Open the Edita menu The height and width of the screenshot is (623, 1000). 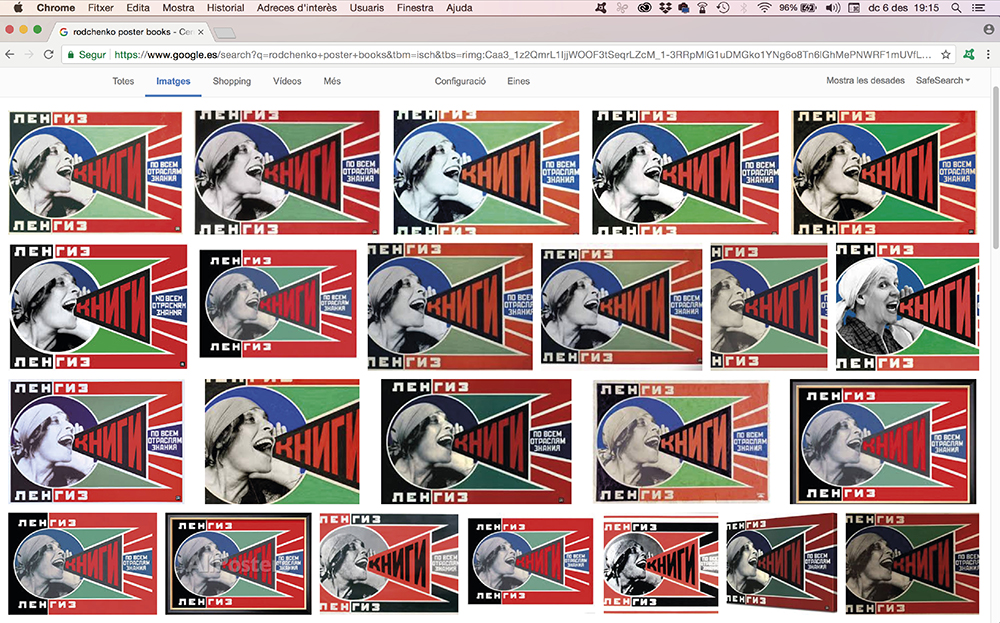coord(138,8)
